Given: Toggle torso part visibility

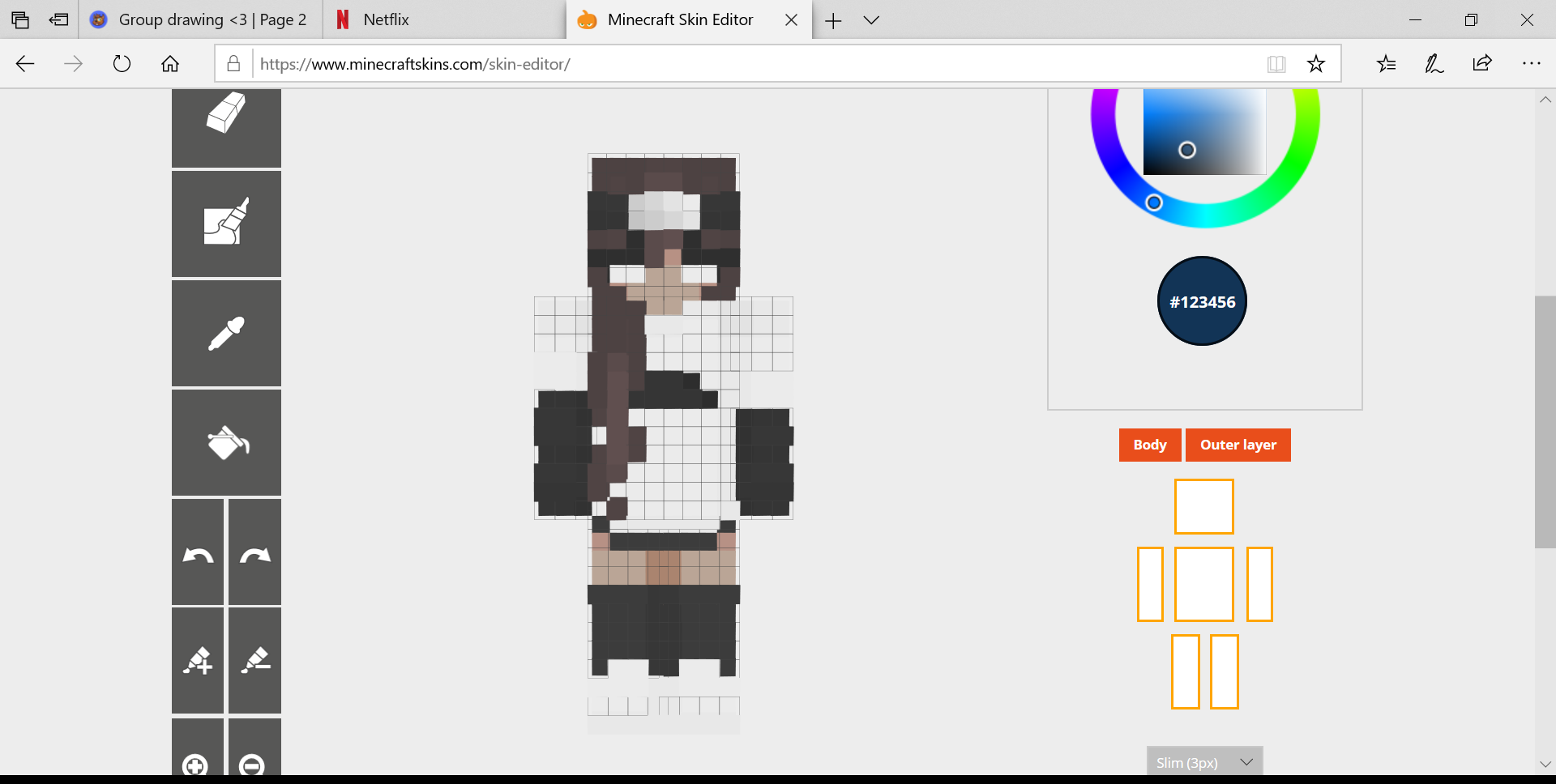Looking at the screenshot, I should pos(1204,584).
